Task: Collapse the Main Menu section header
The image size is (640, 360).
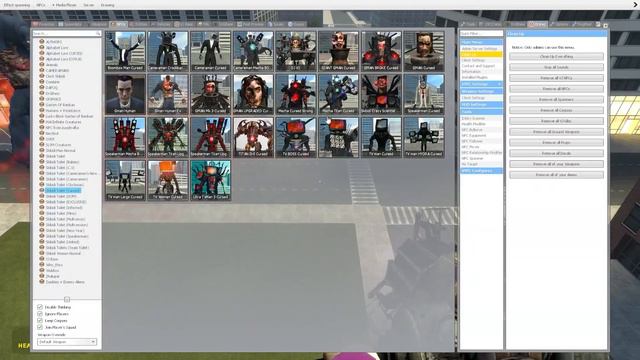Action: click(481, 42)
